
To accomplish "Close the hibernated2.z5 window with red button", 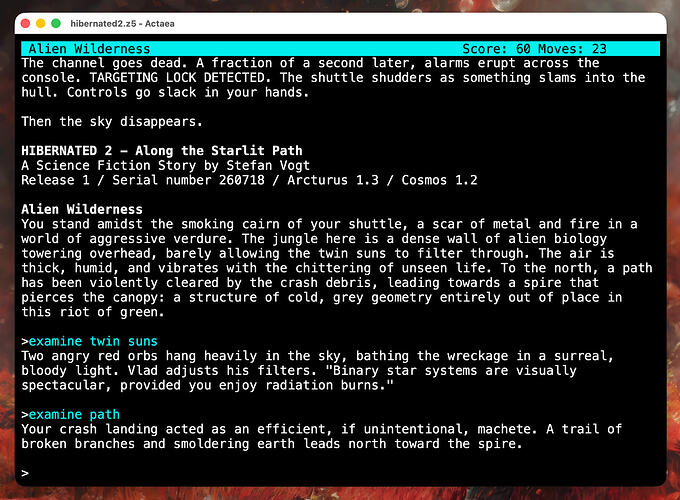I will coord(26,23).
